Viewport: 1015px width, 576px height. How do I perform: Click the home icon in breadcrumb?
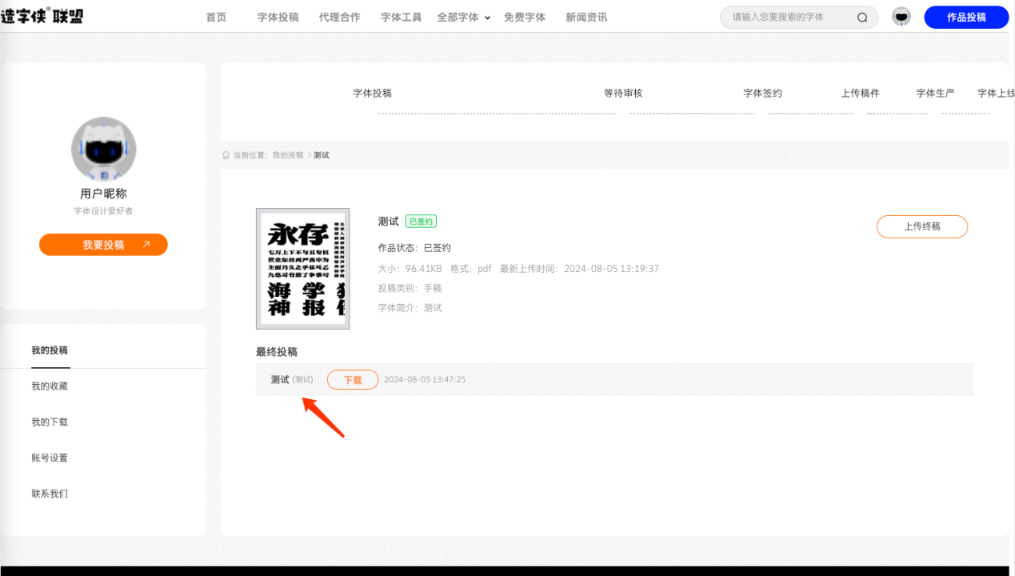pyautogui.click(x=226, y=155)
